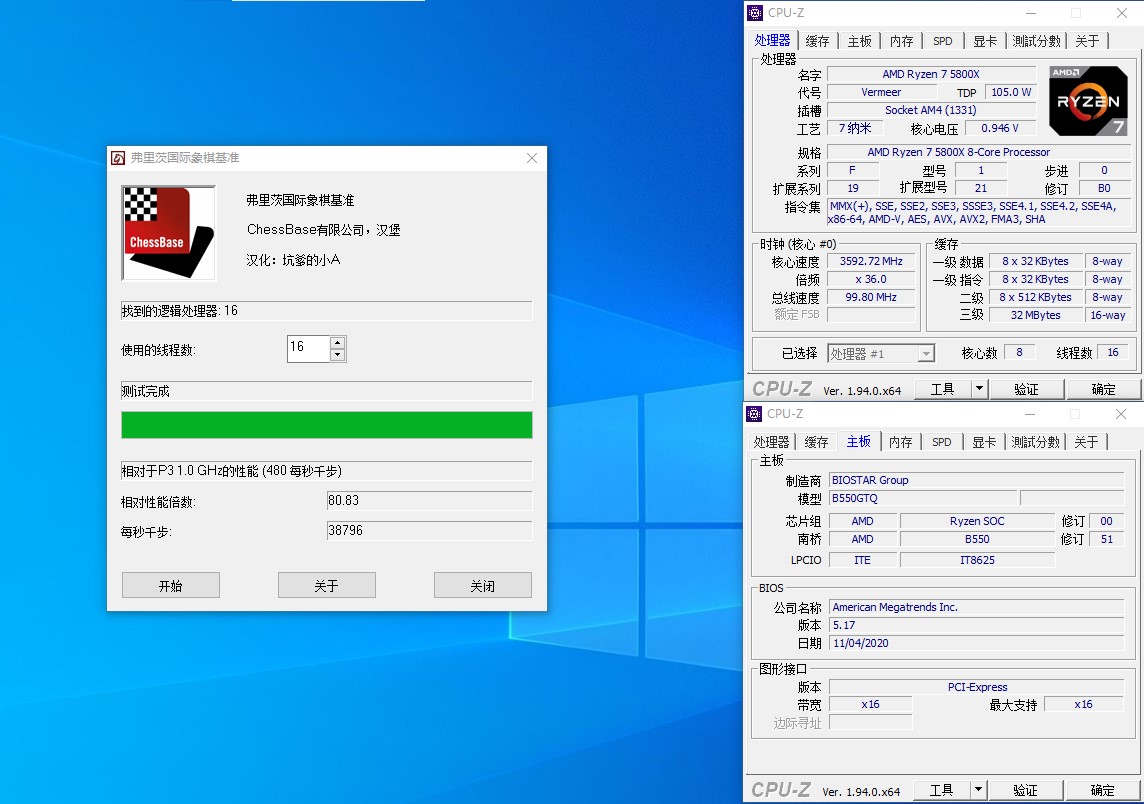The image size is (1144, 804).
Task: Click the 99.80 MHz bus speed value
Action: 871,298
